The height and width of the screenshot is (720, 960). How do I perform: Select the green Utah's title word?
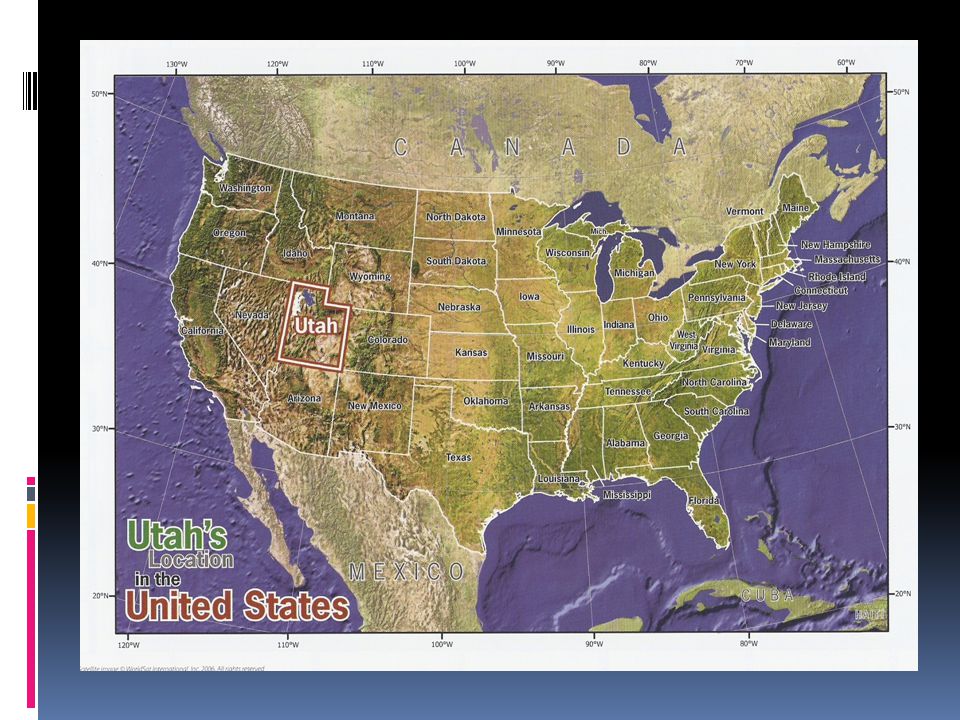(177, 536)
